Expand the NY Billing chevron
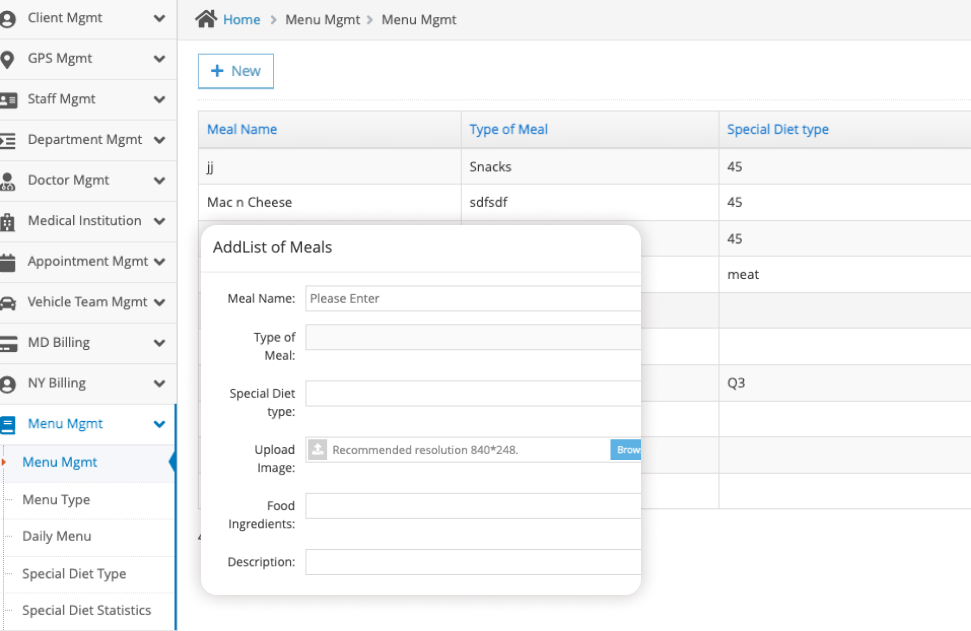Image resolution: width=971 pixels, height=631 pixels. (x=159, y=383)
